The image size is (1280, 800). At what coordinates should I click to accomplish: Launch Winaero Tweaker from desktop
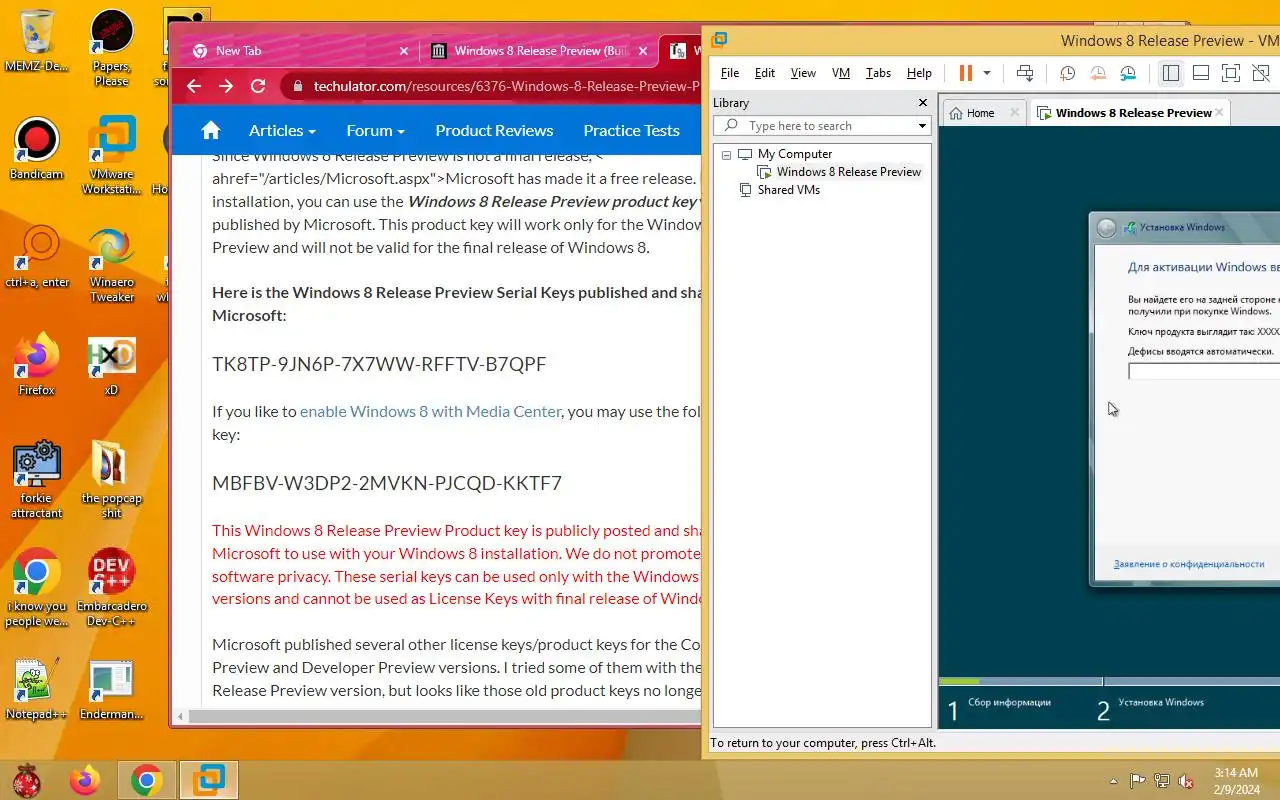tap(111, 264)
